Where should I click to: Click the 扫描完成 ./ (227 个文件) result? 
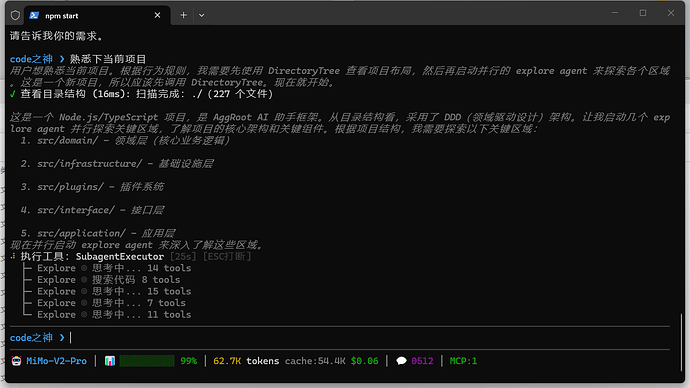[204, 94]
